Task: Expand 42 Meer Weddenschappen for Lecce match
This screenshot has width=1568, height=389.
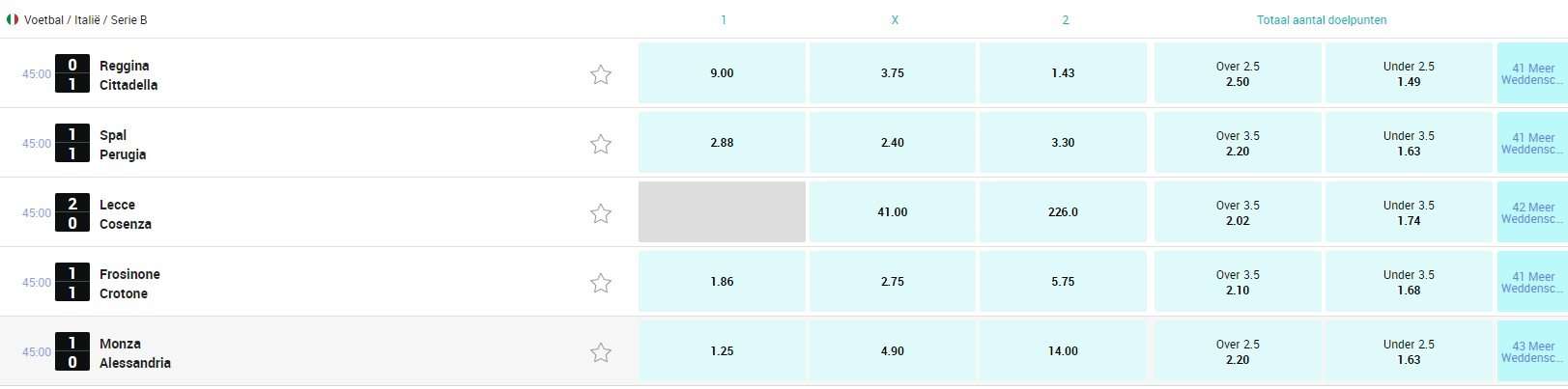Action: (x=1531, y=212)
